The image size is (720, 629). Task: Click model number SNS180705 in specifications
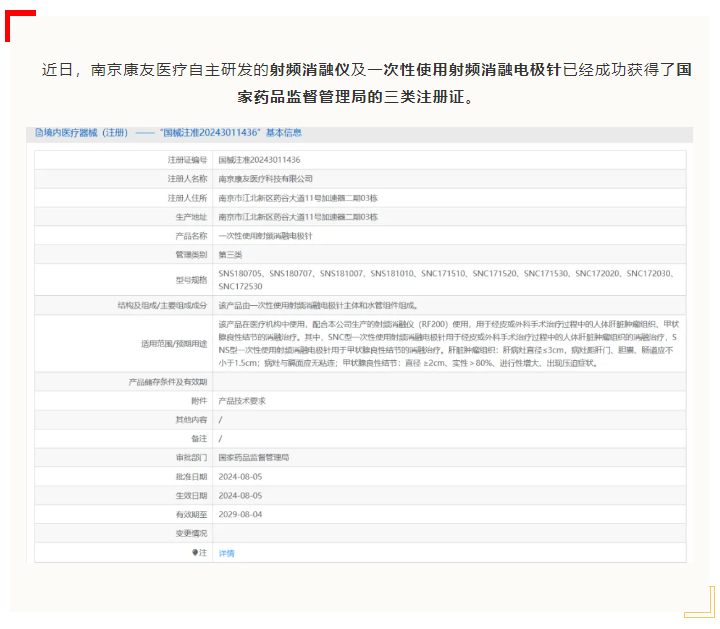pos(239,273)
